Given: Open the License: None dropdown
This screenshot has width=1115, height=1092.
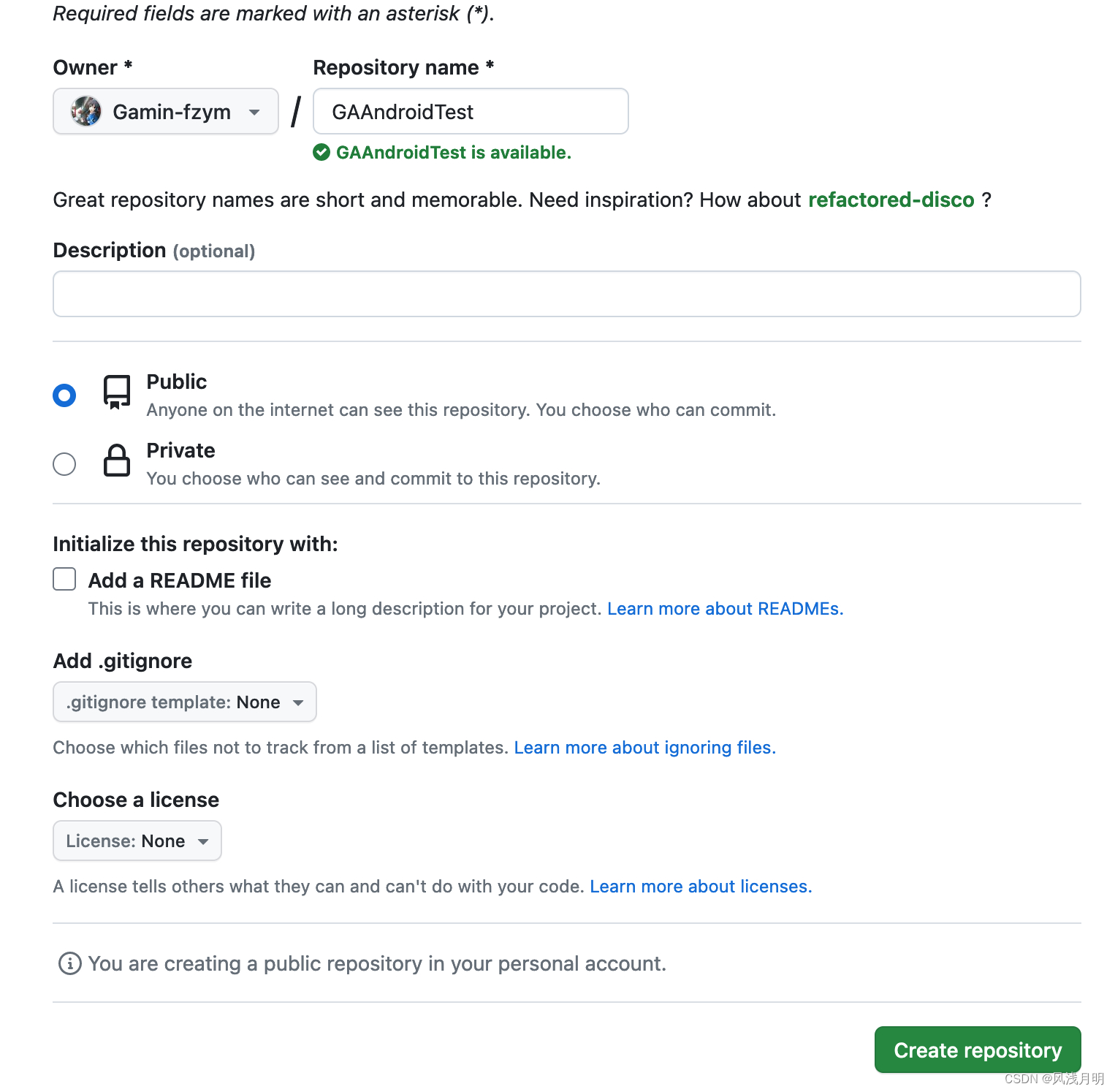Looking at the screenshot, I should click(x=137, y=841).
